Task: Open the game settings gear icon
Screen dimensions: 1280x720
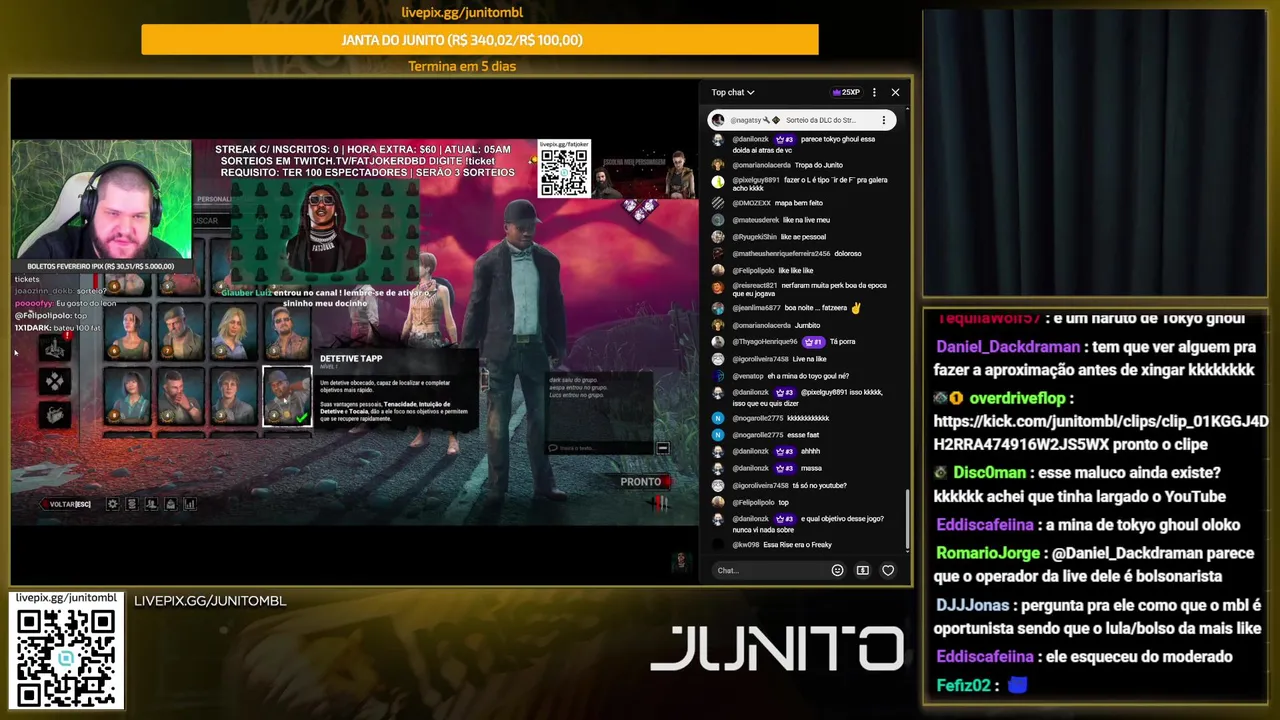Action: (x=112, y=504)
